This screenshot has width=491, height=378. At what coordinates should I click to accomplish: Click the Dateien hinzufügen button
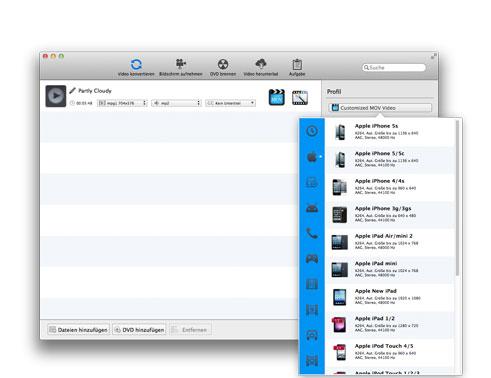tap(79, 330)
